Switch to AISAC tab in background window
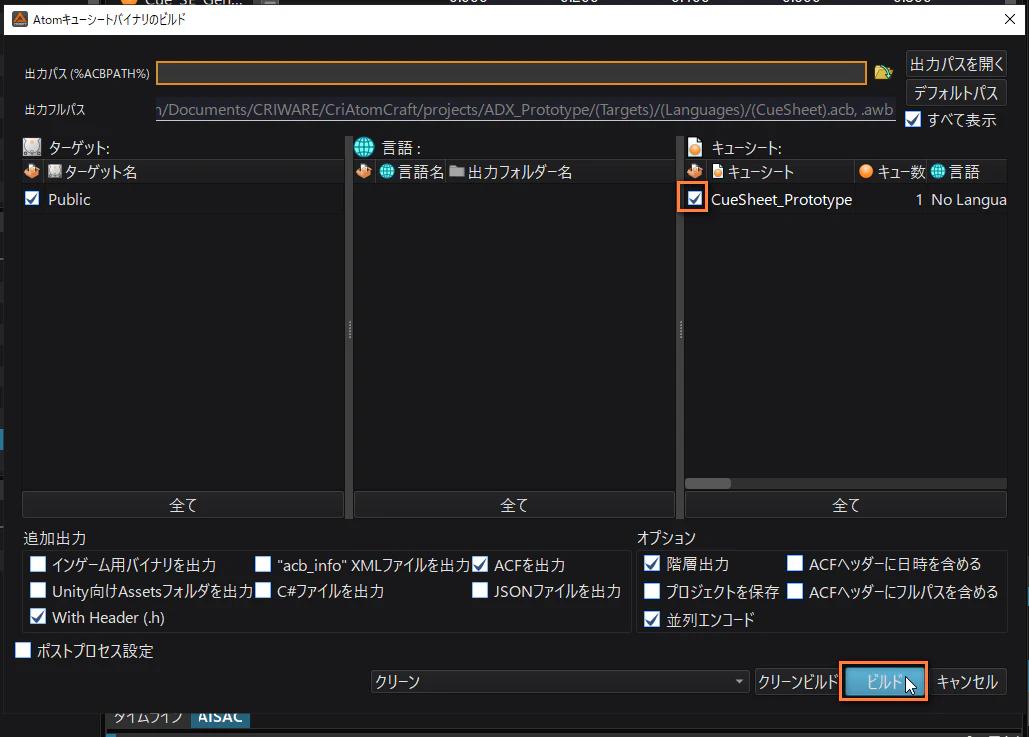This screenshot has width=1029, height=737. pyautogui.click(x=220, y=718)
